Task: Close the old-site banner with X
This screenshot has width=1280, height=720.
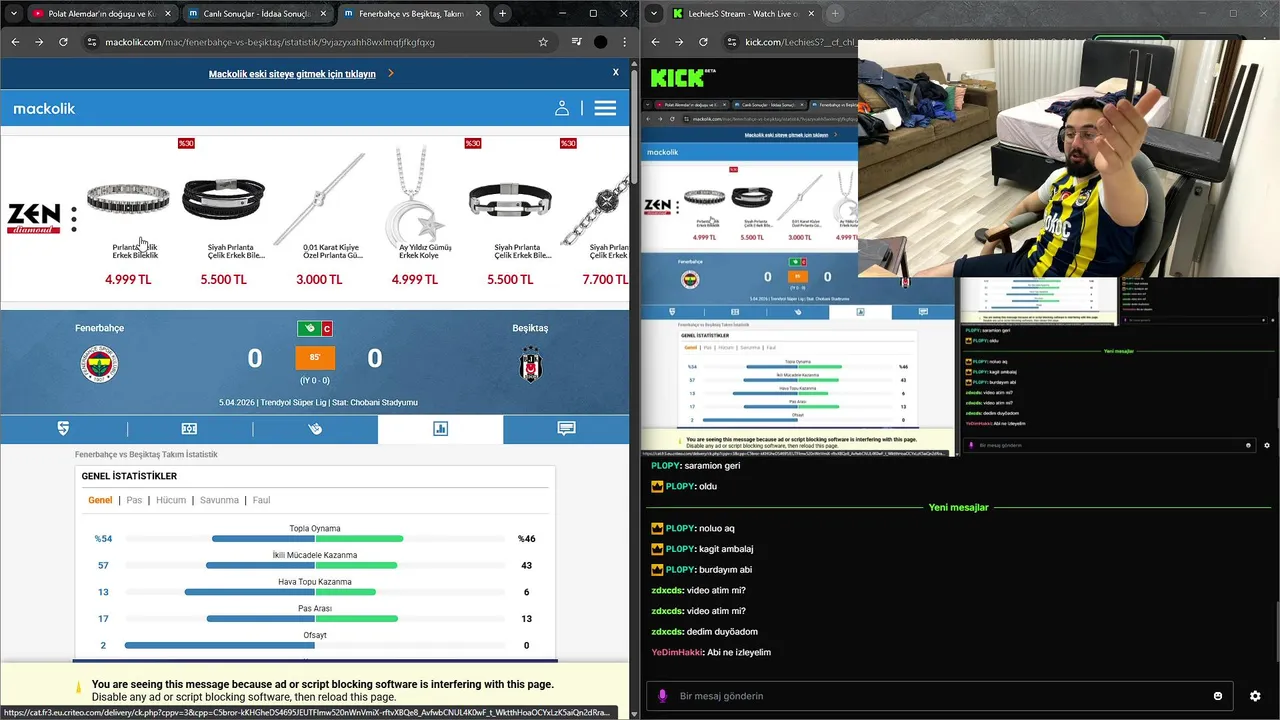Action: coord(616,72)
